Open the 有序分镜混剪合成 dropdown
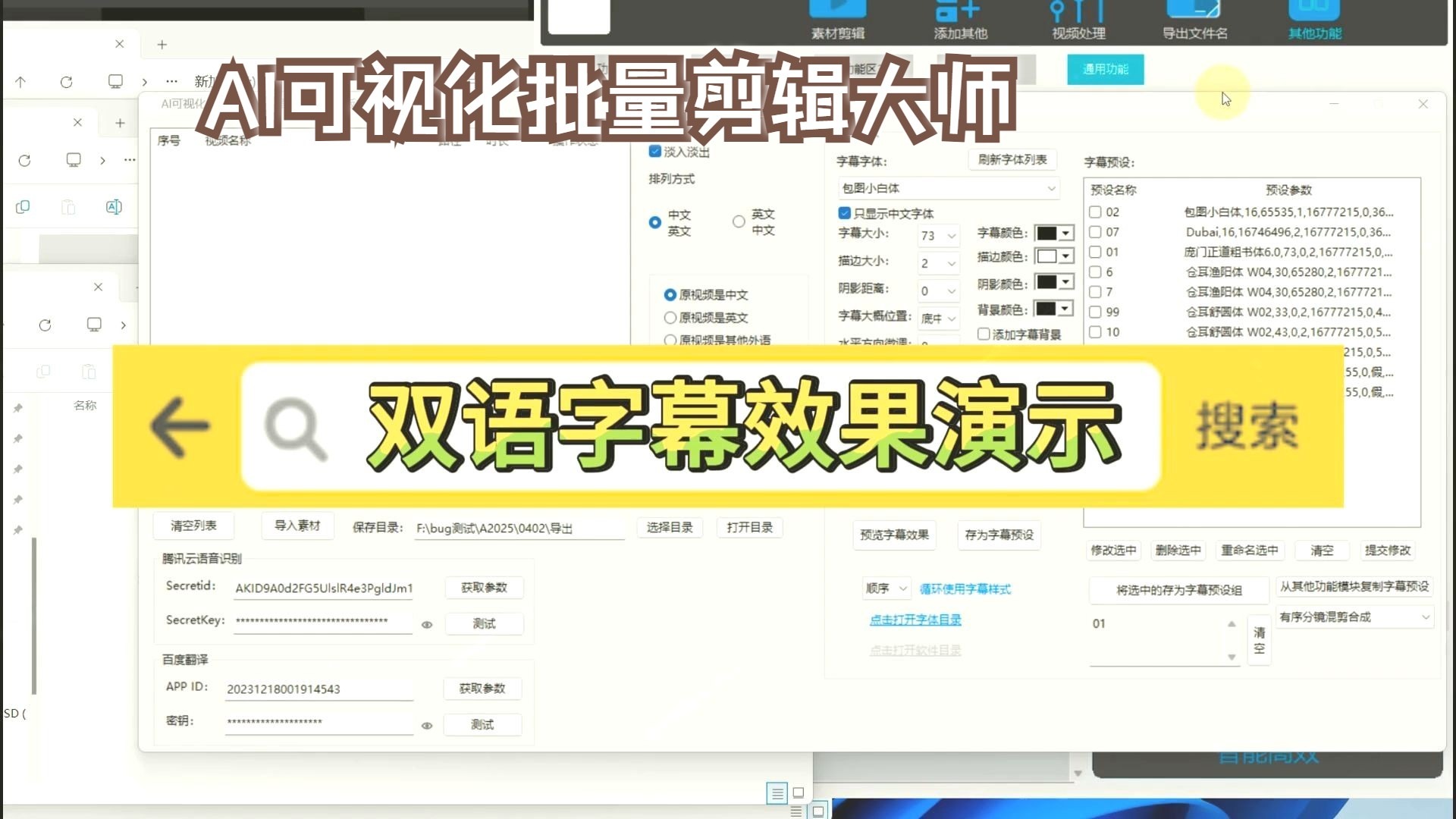 coord(1354,617)
